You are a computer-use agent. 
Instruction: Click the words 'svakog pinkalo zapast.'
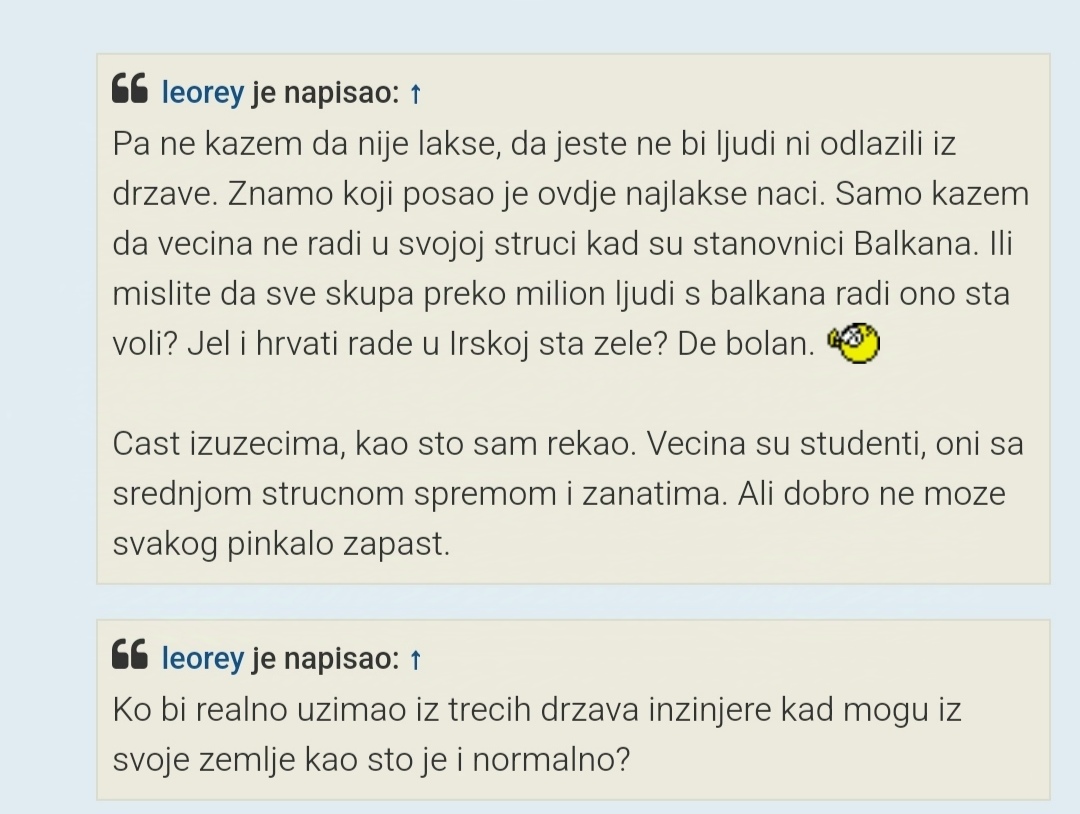tap(281, 544)
